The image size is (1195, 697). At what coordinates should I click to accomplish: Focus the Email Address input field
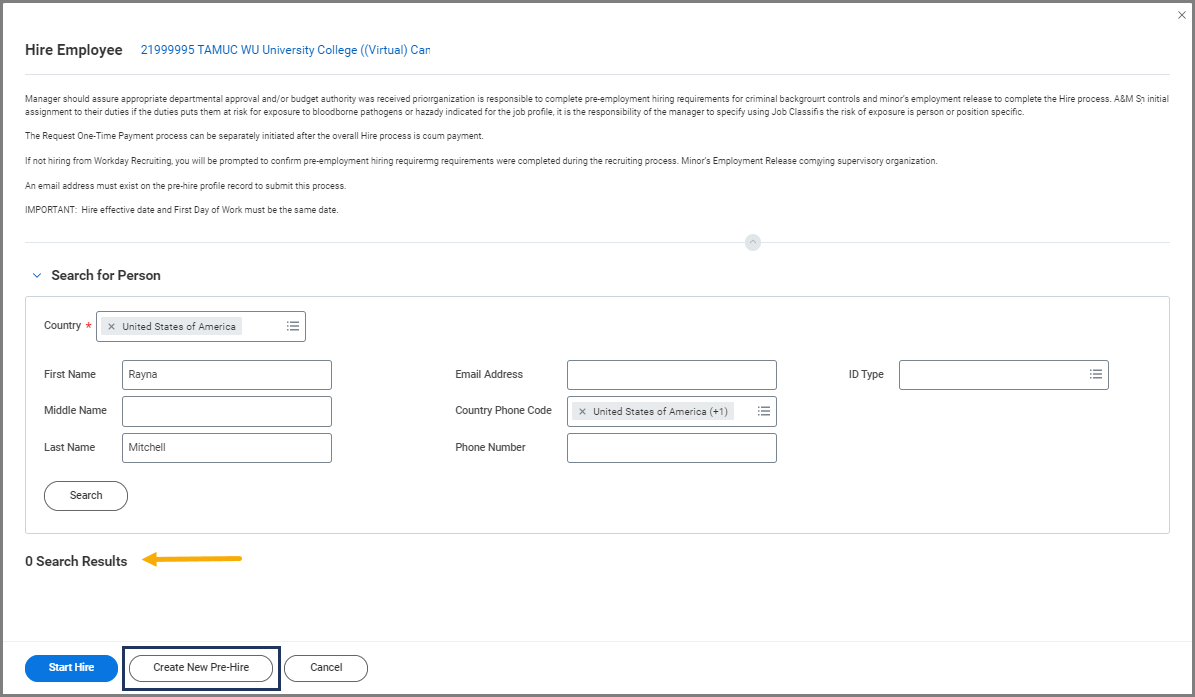coord(671,375)
